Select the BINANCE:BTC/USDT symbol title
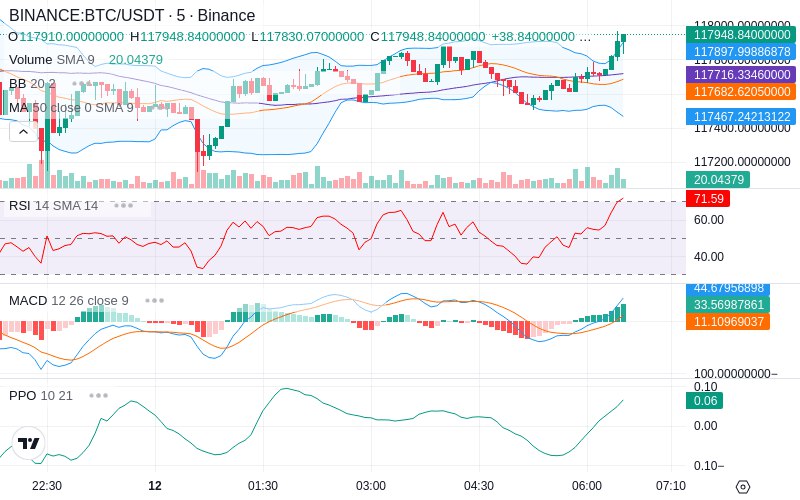 point(87,15)
